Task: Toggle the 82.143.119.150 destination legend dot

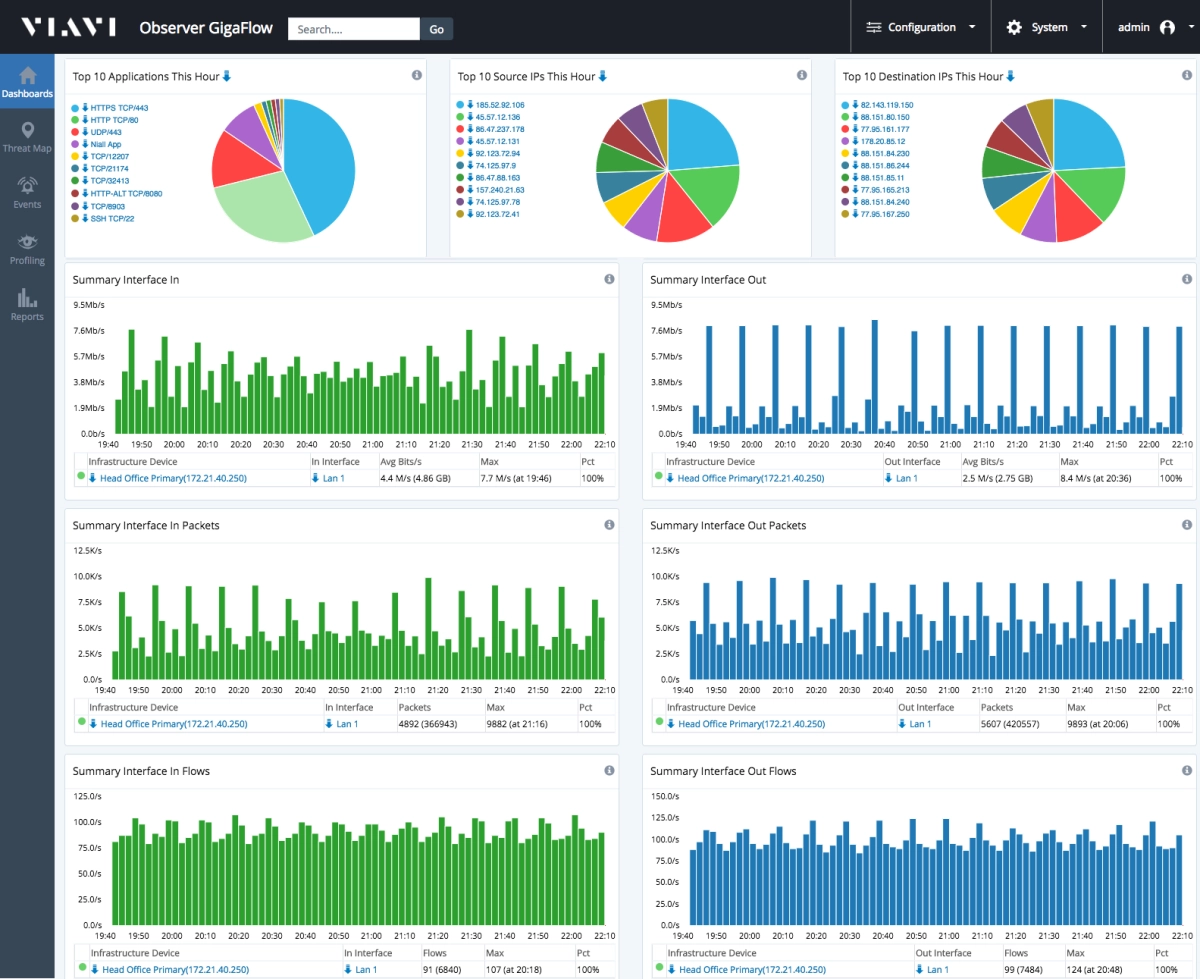Action: tap(845, 105)
